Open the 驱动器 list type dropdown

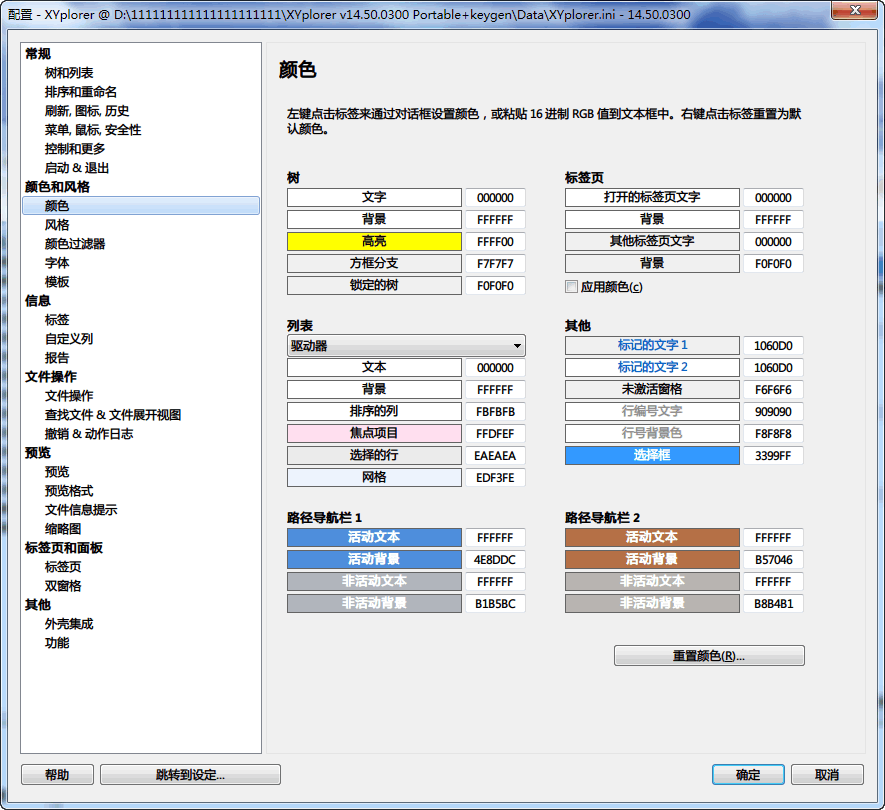(406, 345)
